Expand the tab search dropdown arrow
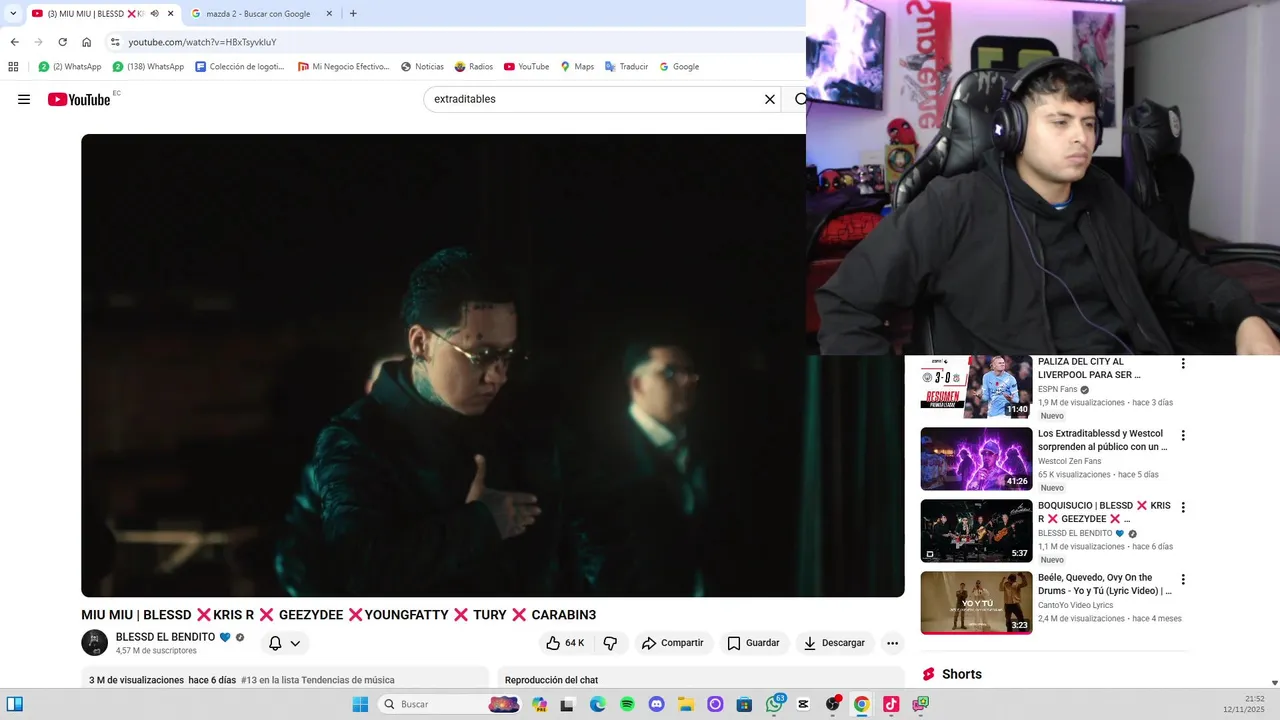 (x=13, y=14)
